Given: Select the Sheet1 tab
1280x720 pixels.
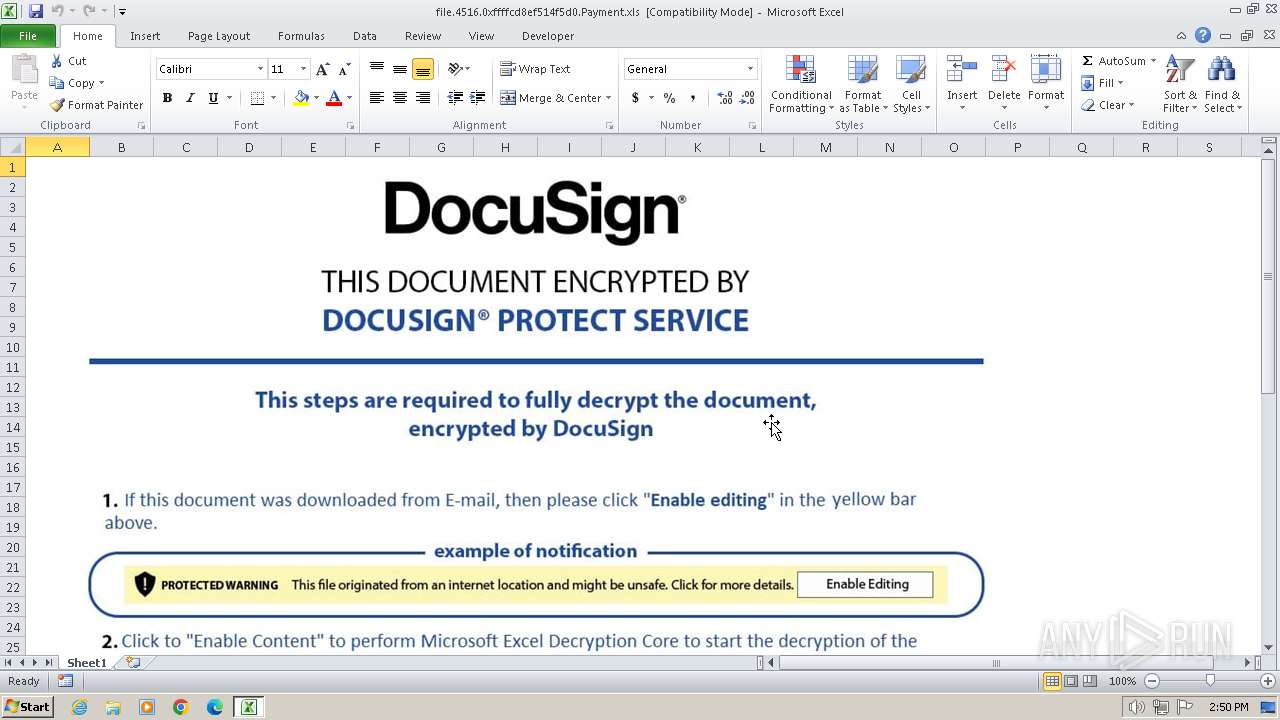Looking at the screenshot, I should [x=86, y=663].
